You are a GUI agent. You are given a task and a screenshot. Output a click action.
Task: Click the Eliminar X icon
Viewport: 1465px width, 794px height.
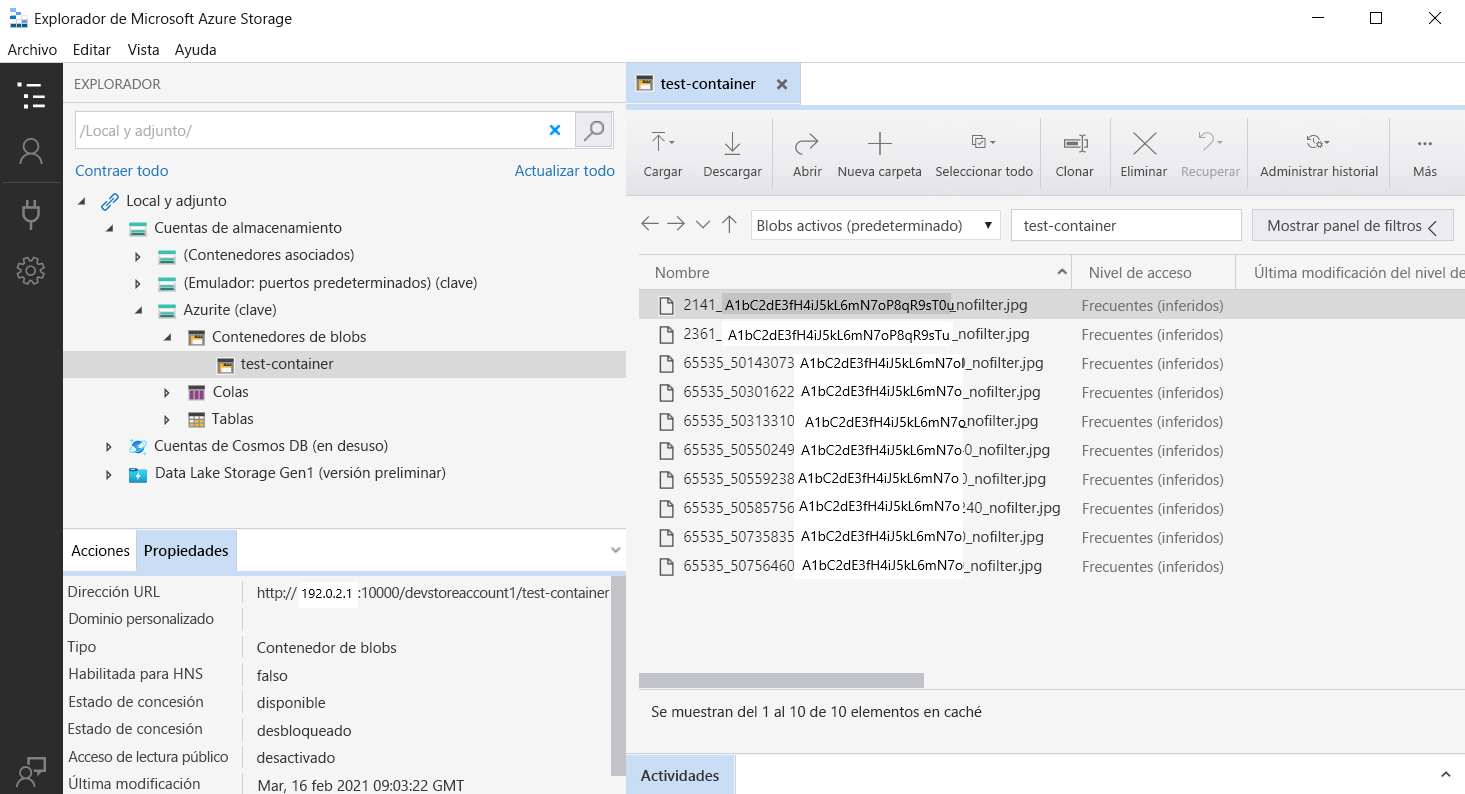pos(1143,144)
